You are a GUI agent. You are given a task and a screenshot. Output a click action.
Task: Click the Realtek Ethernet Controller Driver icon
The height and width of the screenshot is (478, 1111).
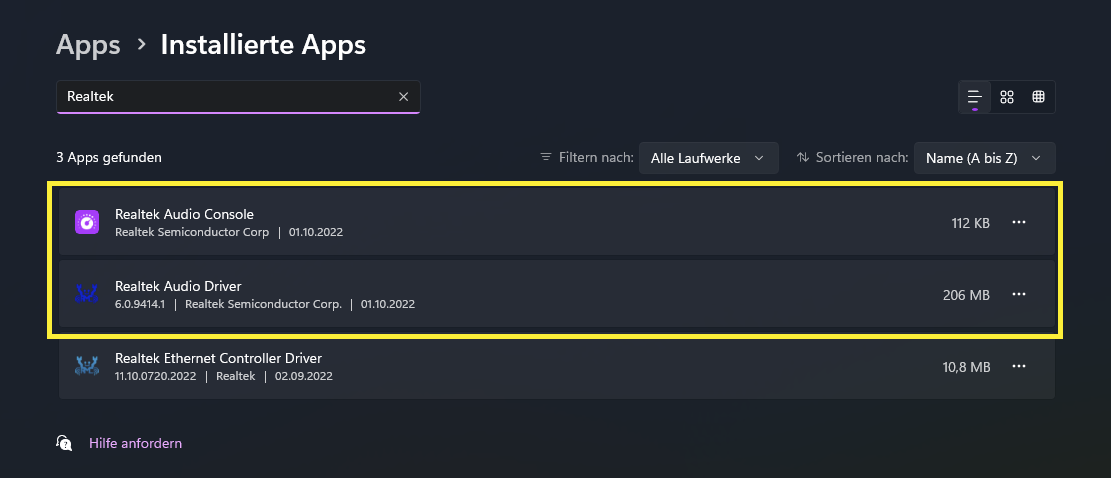pos(87,366)
